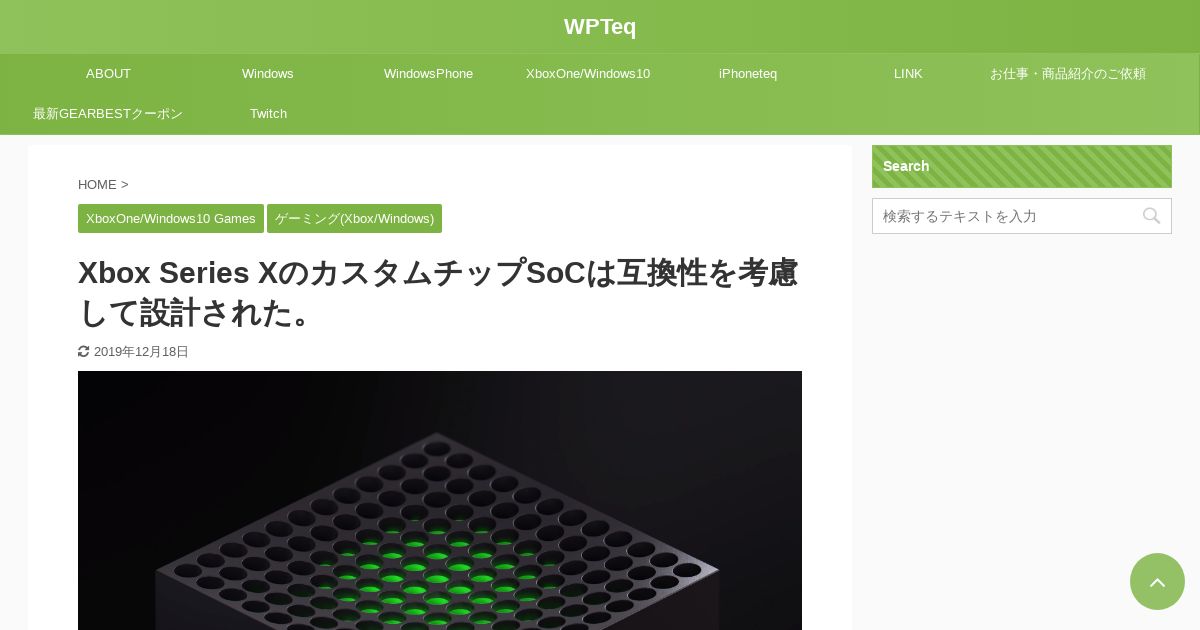Click the Xbox Series X article image
Image resolution: width=1200 pixels, height=630 pixels.
point(440,500)
